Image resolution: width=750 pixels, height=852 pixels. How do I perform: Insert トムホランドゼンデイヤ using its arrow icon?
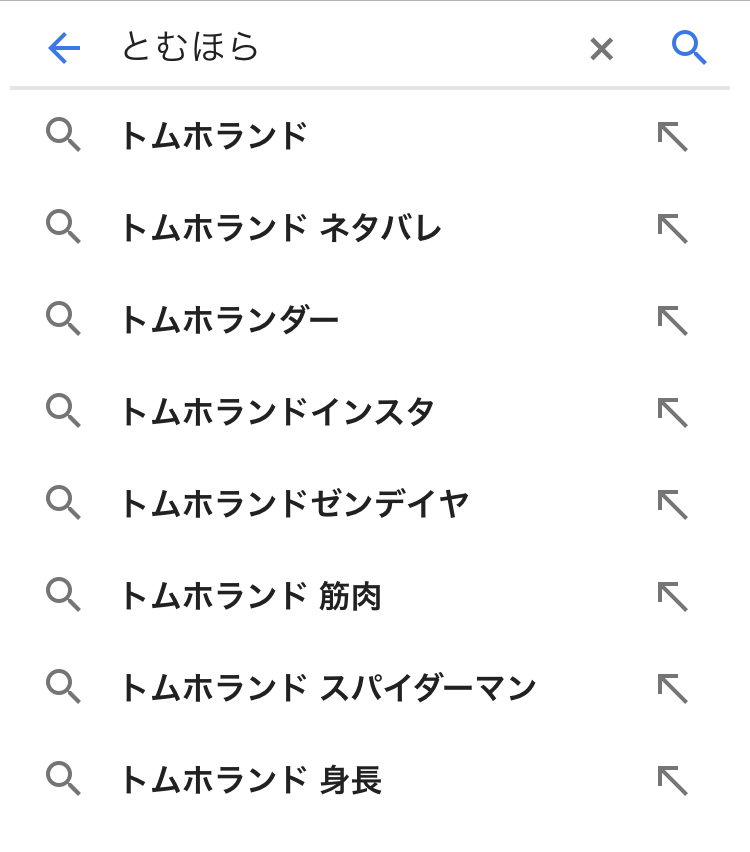pyautogui.click(x=672, y=504)
